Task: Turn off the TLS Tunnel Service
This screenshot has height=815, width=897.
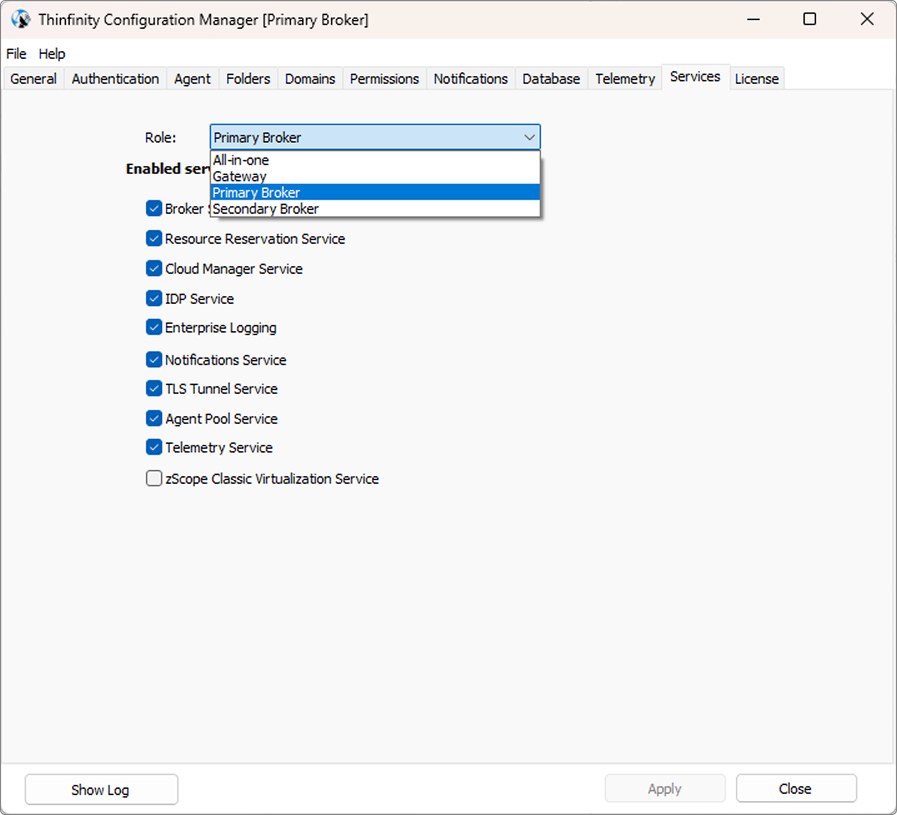Action: [154, 389]
